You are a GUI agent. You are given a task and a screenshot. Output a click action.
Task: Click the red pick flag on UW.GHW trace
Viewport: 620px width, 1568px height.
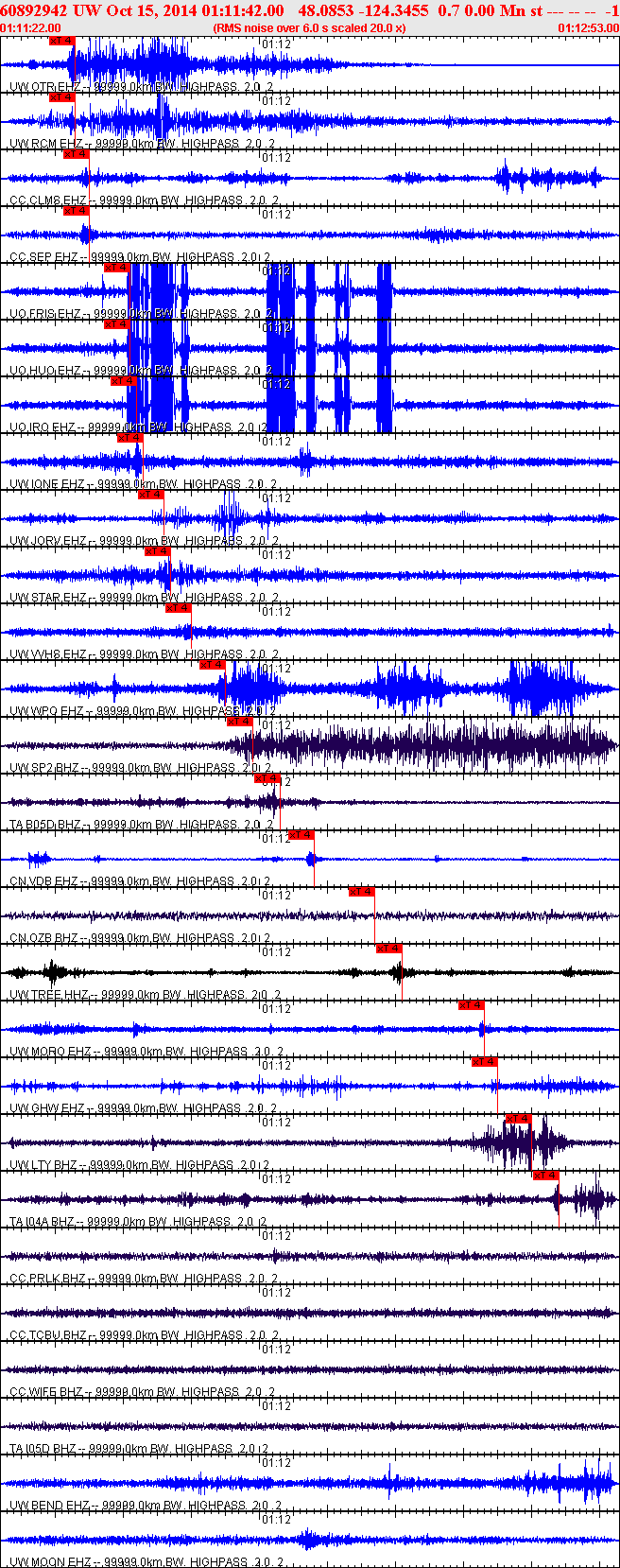[x=485, y=1062]
